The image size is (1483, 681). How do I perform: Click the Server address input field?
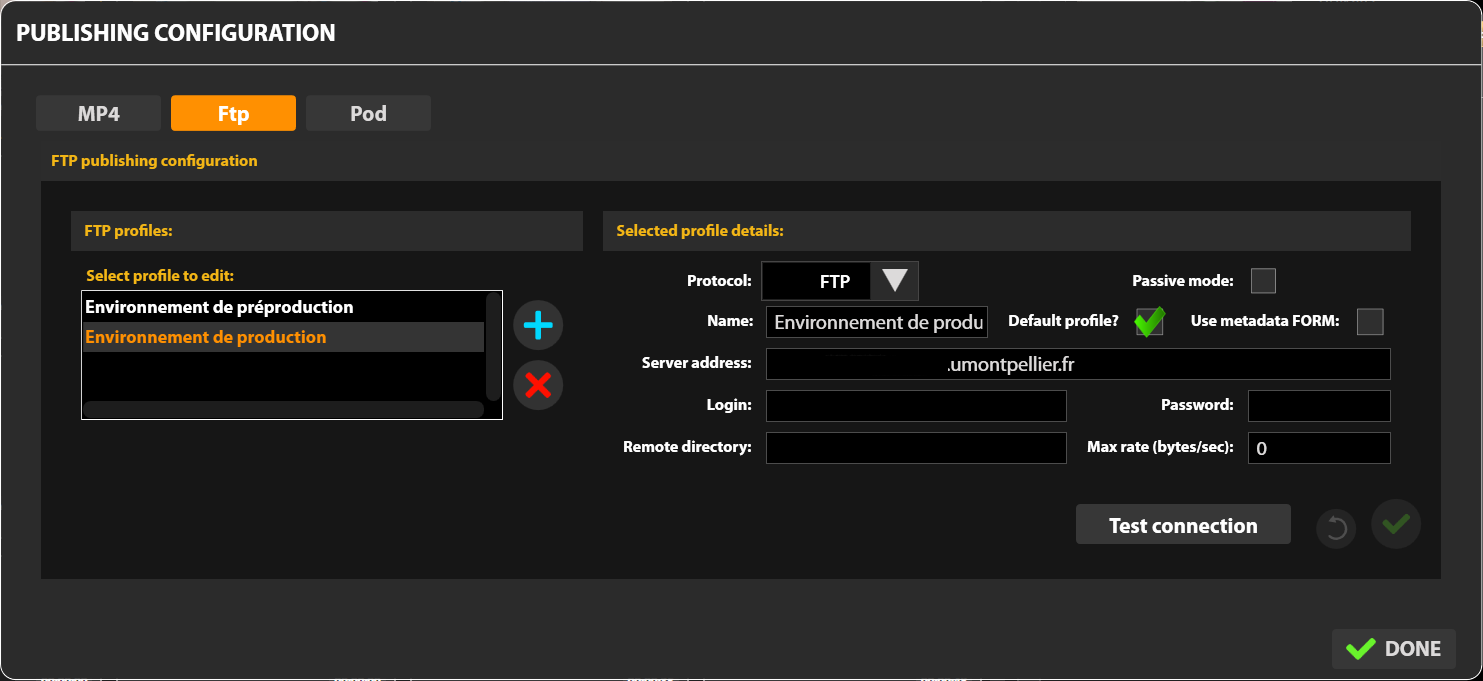click(x=1077, y=364)
